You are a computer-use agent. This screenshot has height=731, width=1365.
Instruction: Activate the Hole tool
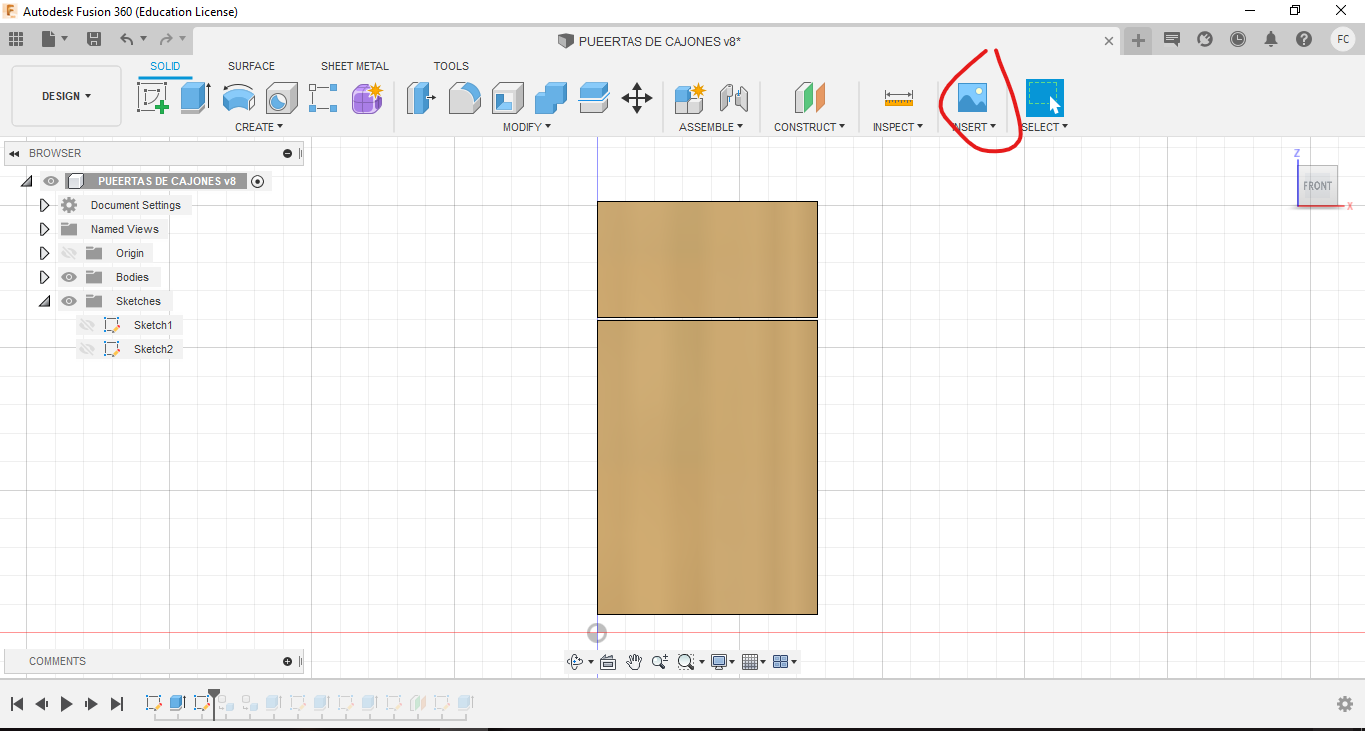281,98
